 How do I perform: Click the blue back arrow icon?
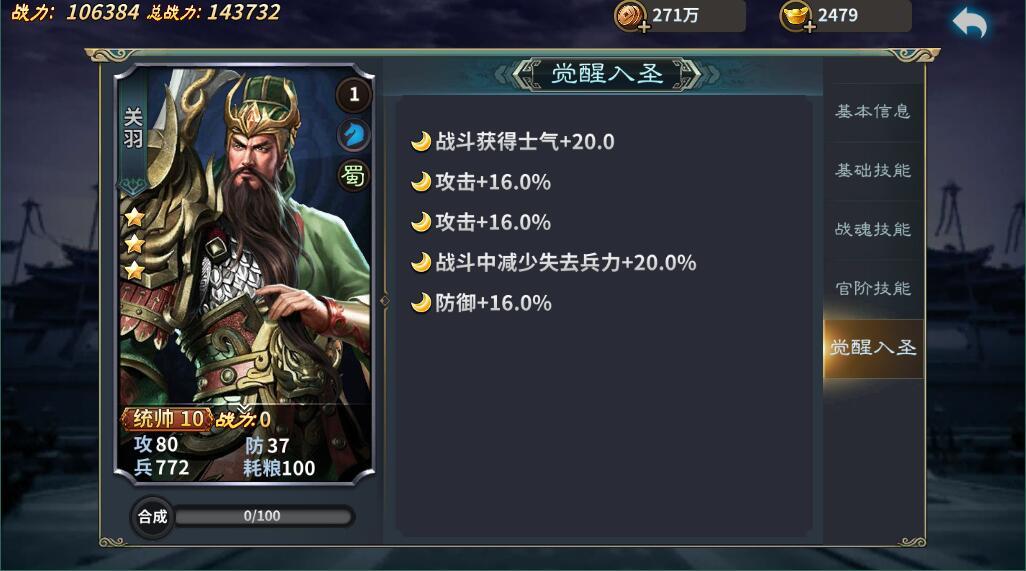coord(970,23)
